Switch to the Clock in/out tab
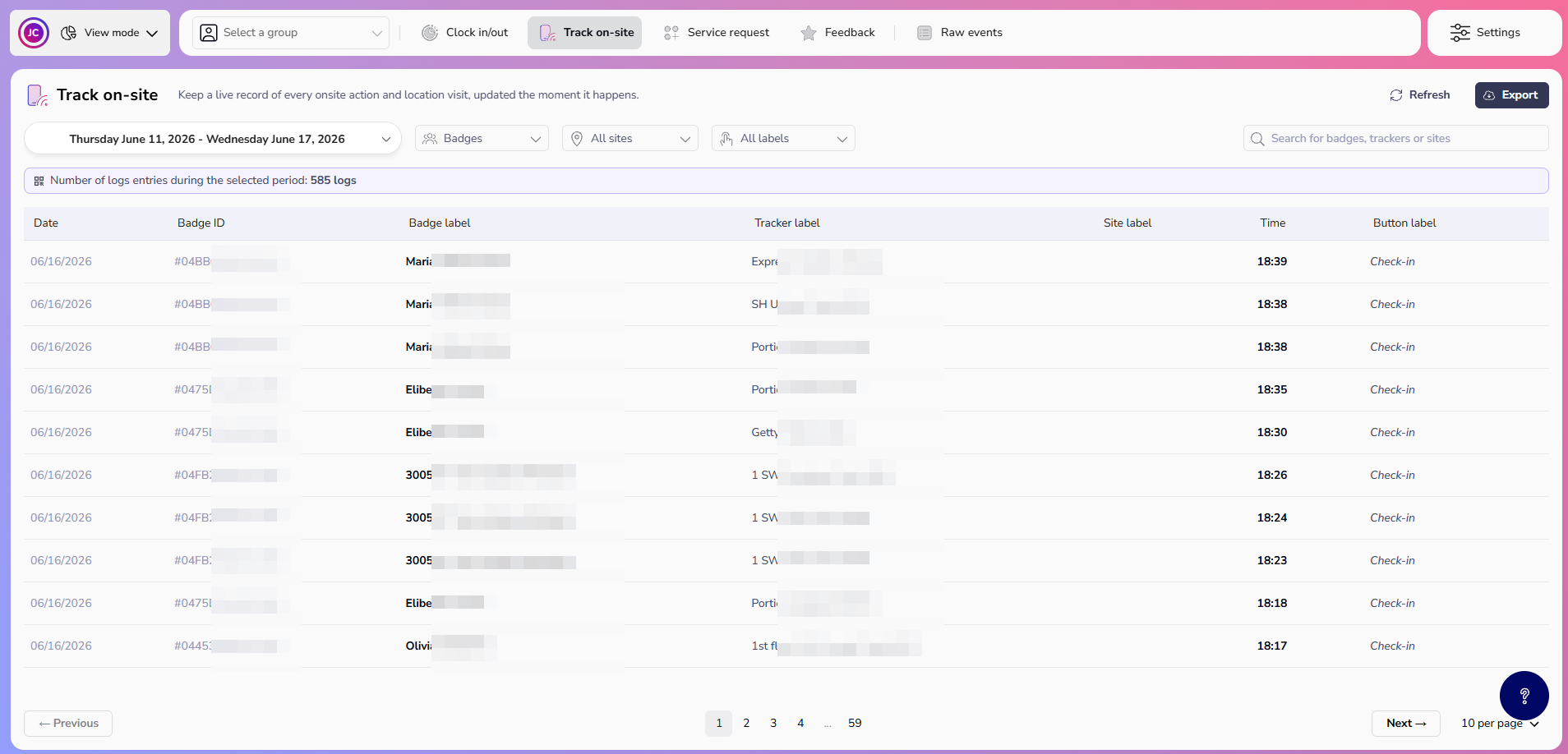The height and width of the screenshot is (754, 1568). coord(465,33)
